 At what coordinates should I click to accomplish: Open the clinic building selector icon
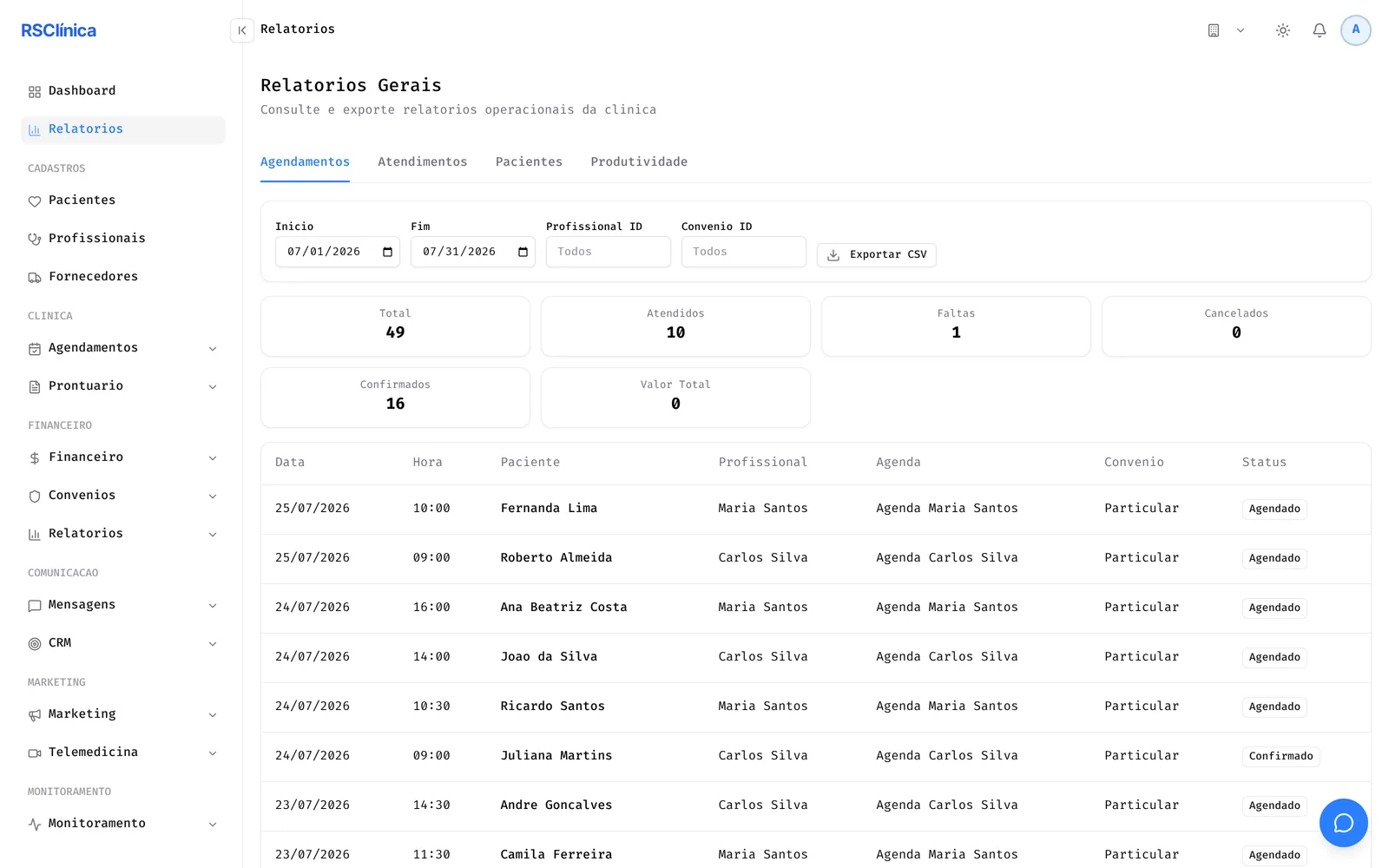coord(1214,30)
